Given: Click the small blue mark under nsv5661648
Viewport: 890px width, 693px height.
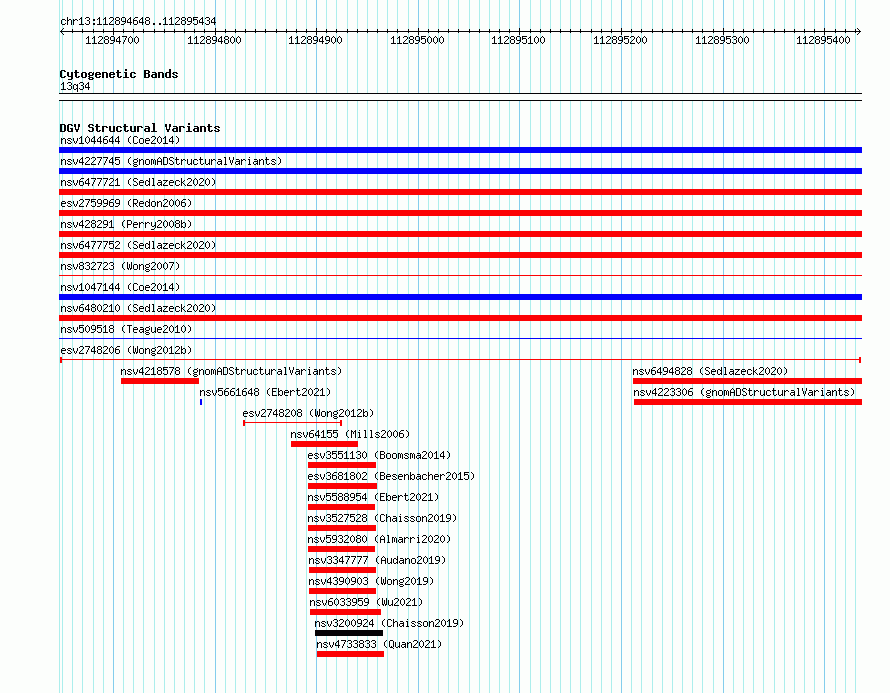Looking at the screenshot, I should (x=201, y=402).
